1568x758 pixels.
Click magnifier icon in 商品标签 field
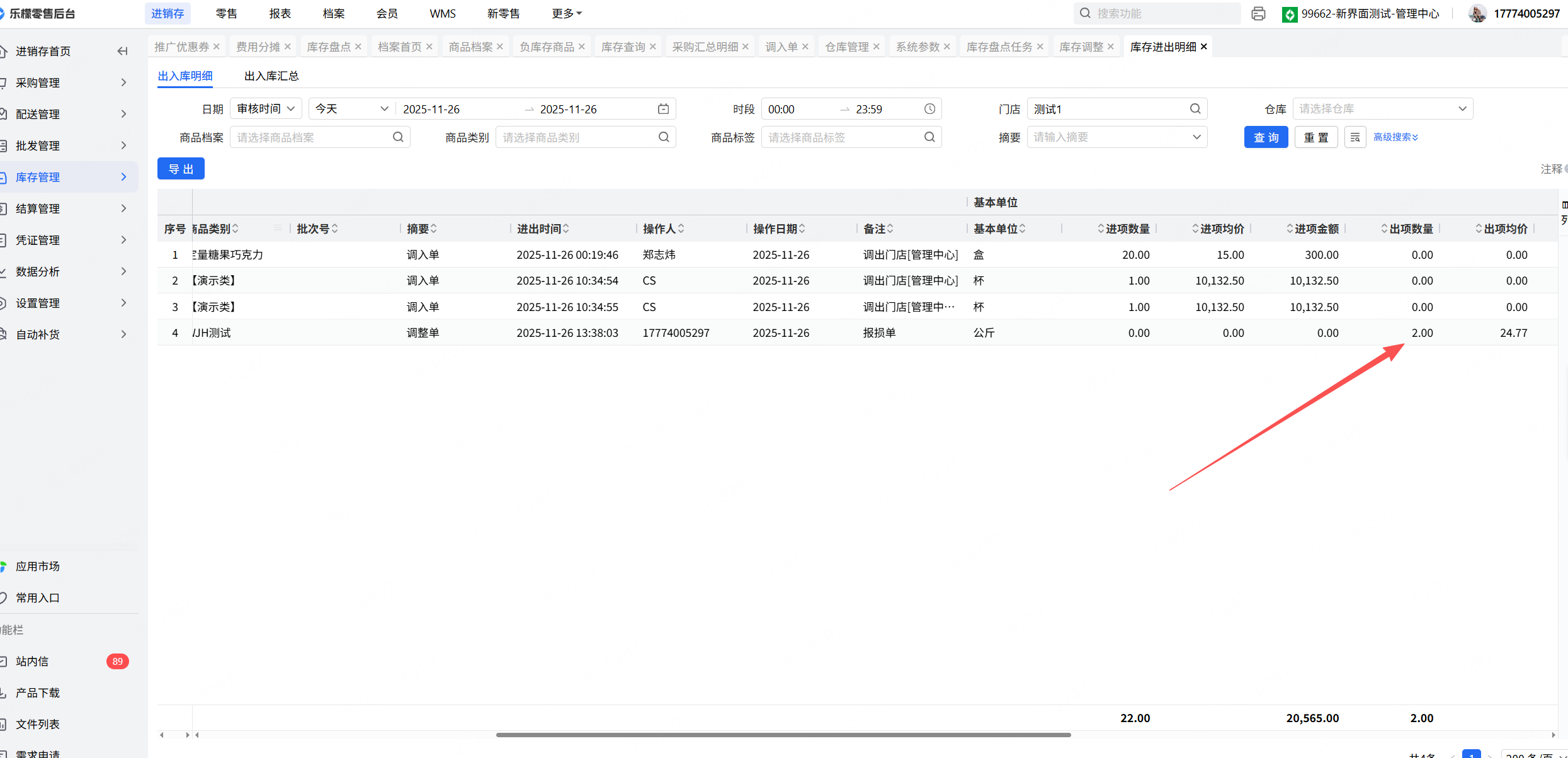[x=929, y=137]
